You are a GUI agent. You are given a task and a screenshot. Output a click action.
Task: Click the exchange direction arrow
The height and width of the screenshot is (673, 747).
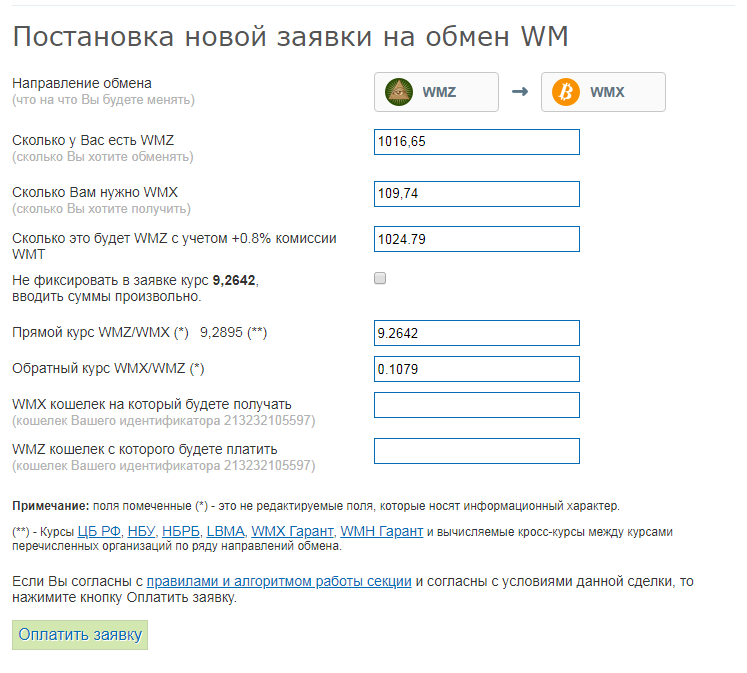pyautogui.click(x=520, y=91)
